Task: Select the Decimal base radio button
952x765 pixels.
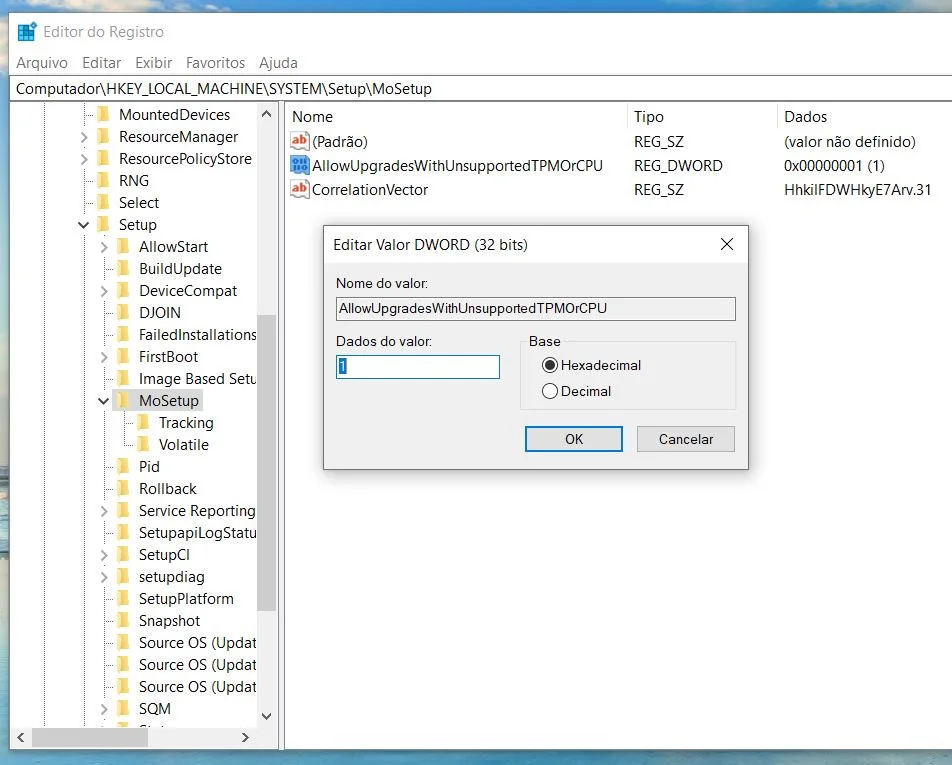Action: 549,391
